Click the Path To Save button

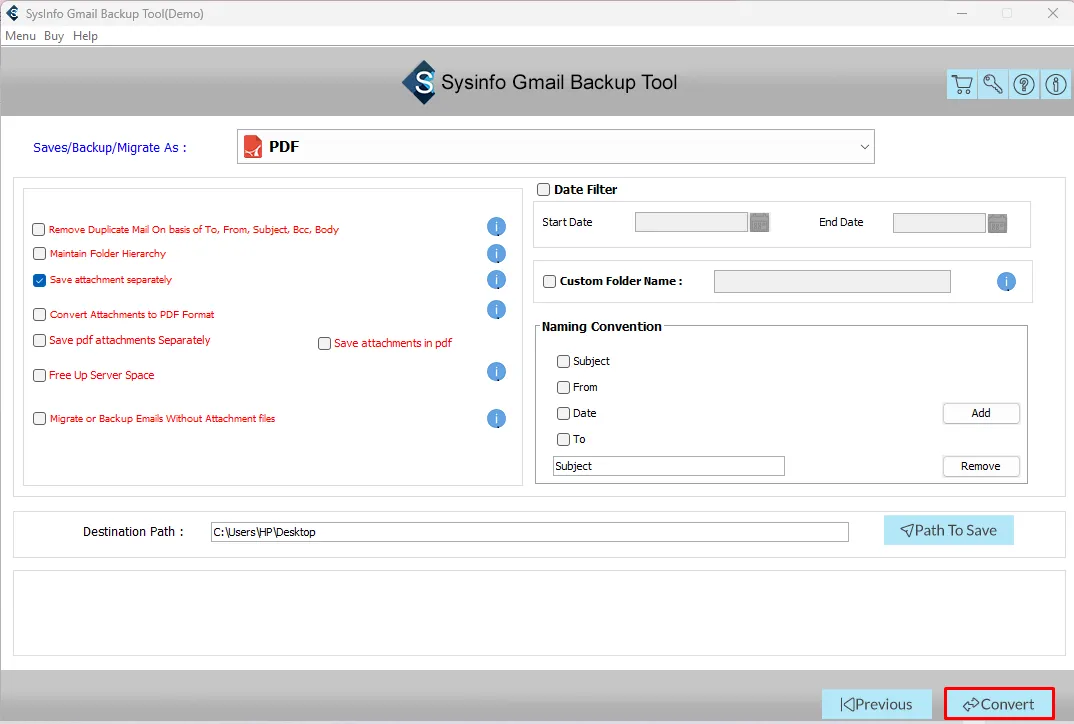(x=948, y=531)
